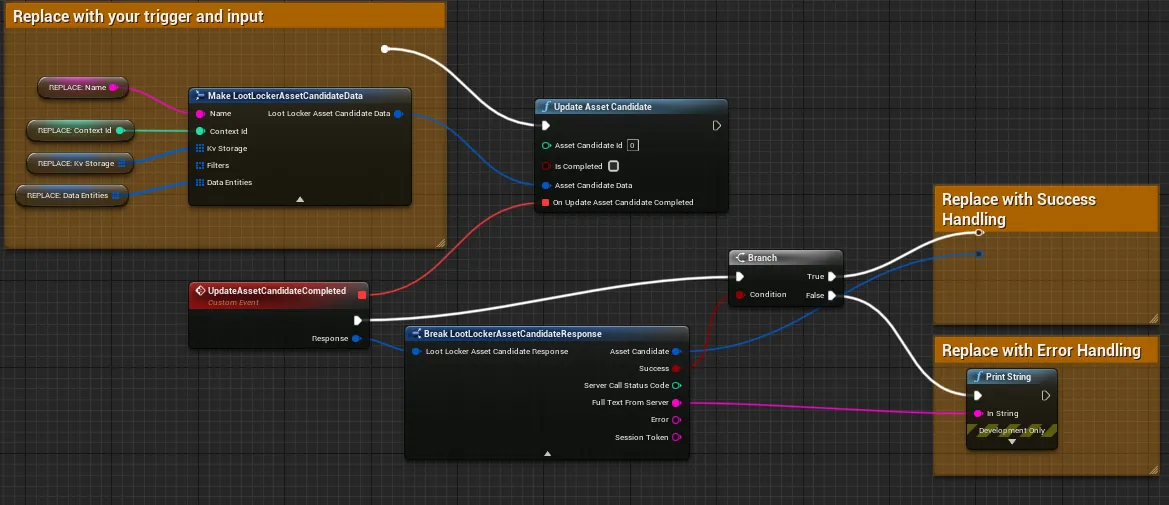The width and height of the screenshot is (1169, 505).
Task: Click the Update Asset Candidate exec output pin
Action: (716, 125)
